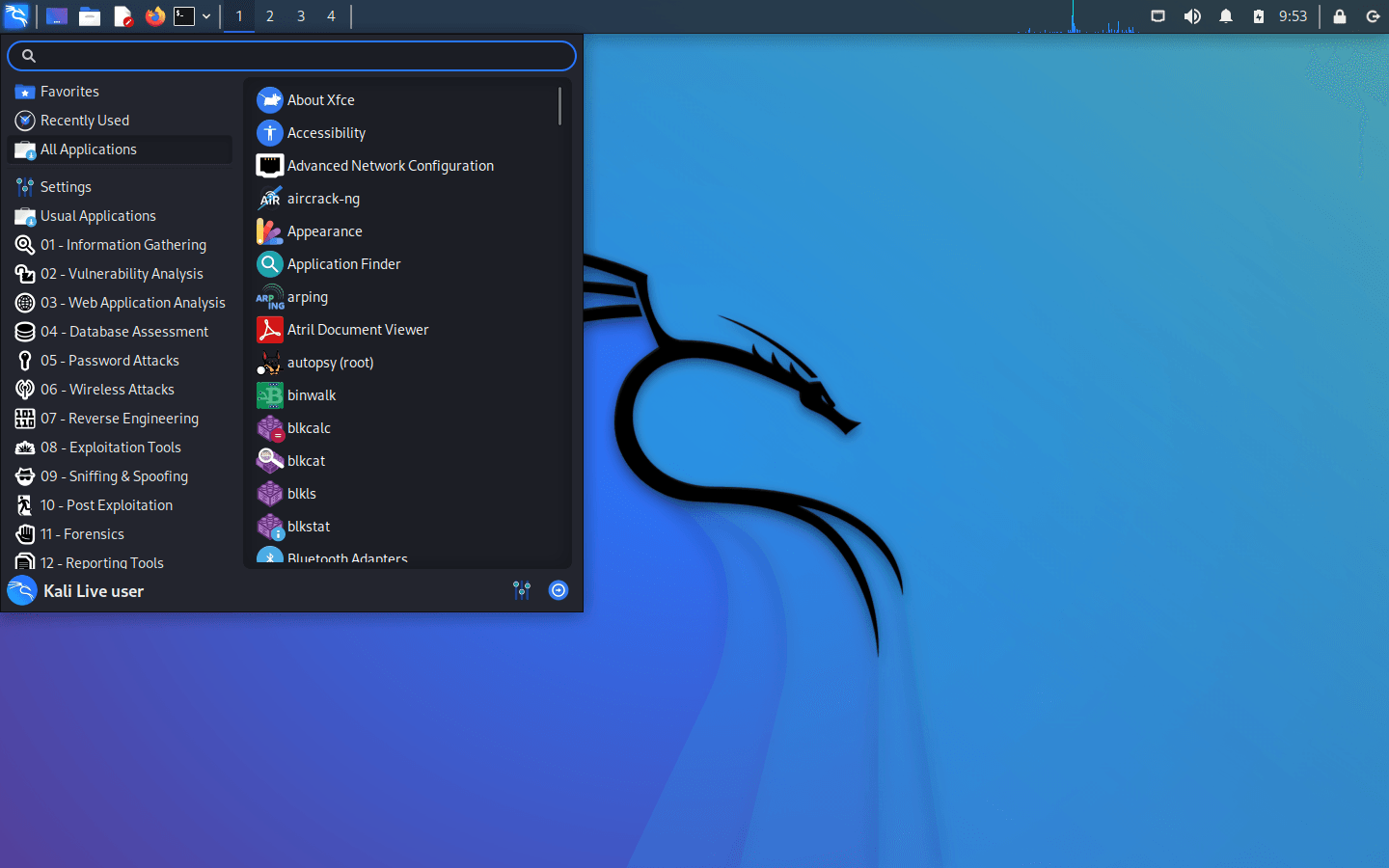
Task: Click the volume speaker icon in panel
Action: (x=1192, y=16)
